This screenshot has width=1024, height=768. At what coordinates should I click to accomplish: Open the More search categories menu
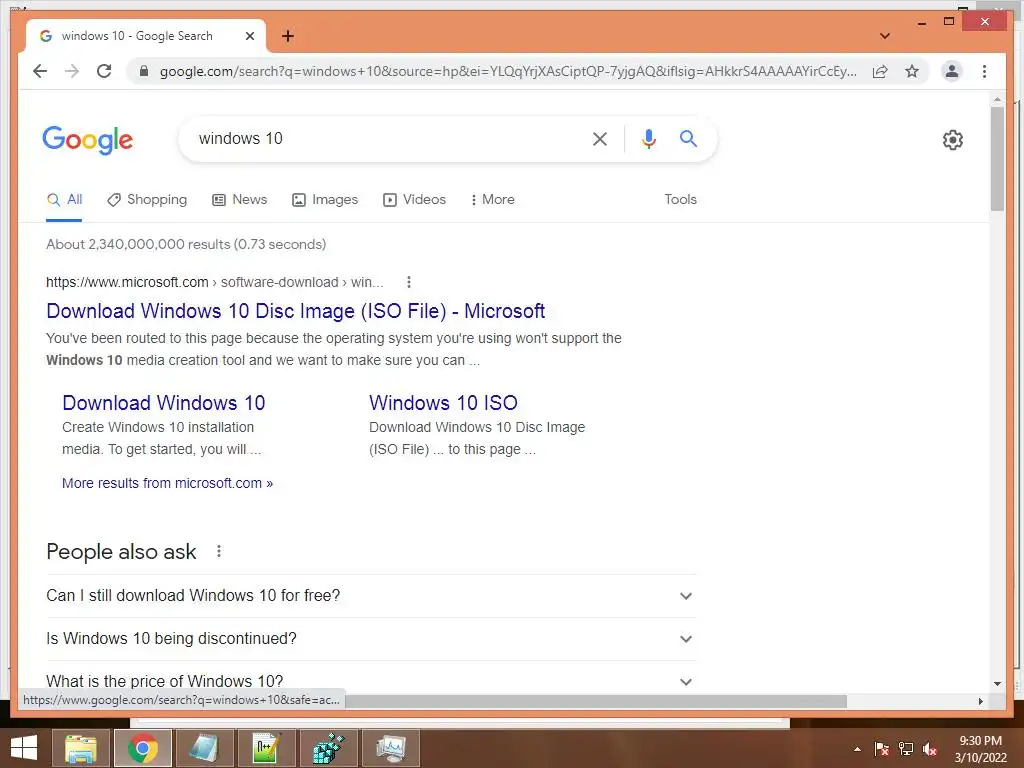(492, 200)
